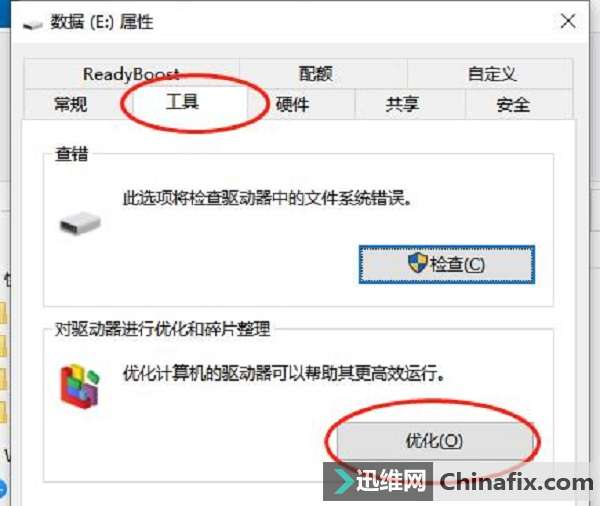Click the Chinafix.com watermark text
The width and height of the screenshot is (600, 506).
pos(516,482)
